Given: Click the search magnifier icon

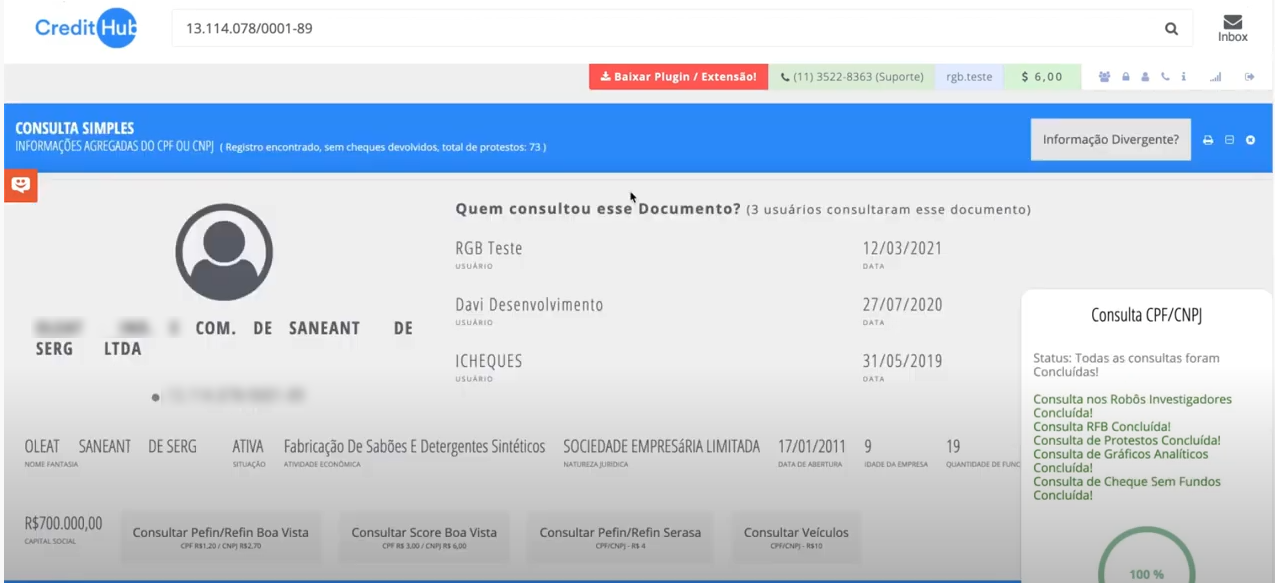Looking at the screenshot, I should pos(1170,28).
